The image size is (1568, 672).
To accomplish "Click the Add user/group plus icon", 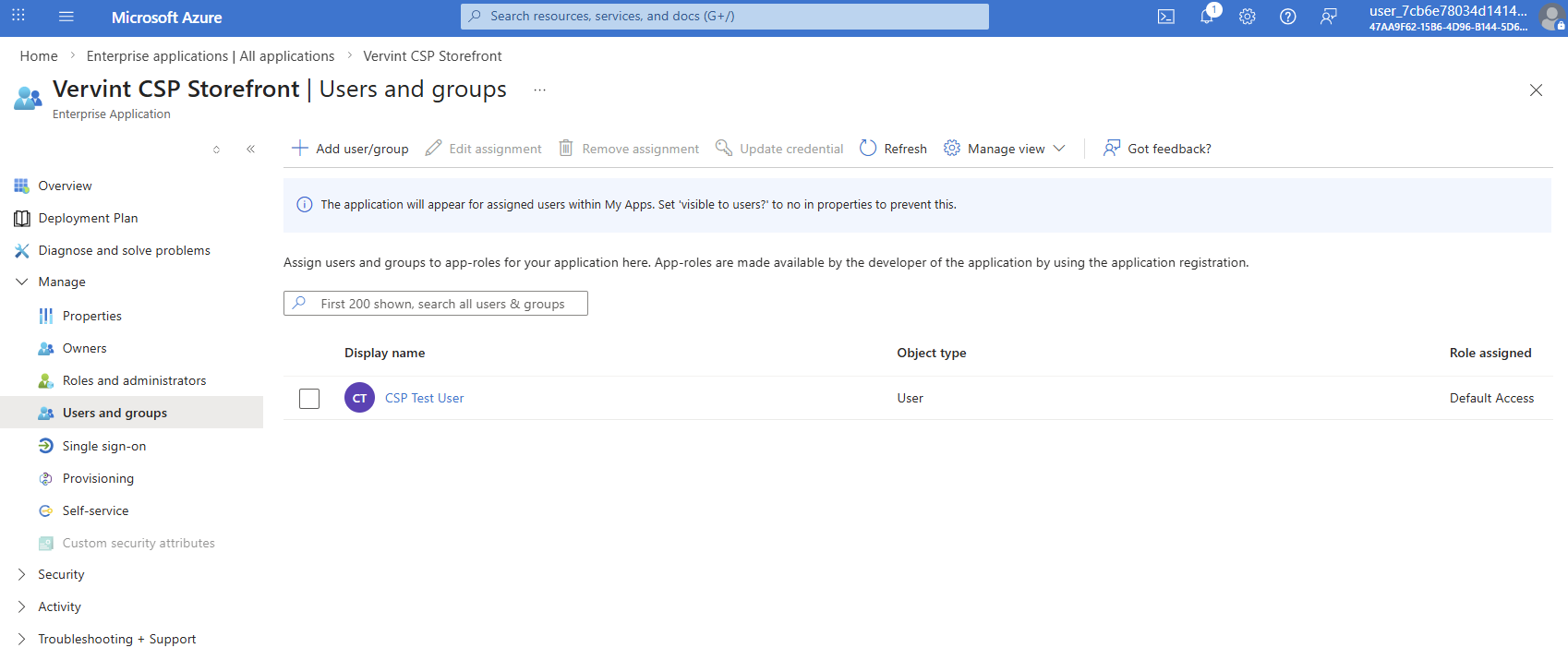I will (299, 148).
